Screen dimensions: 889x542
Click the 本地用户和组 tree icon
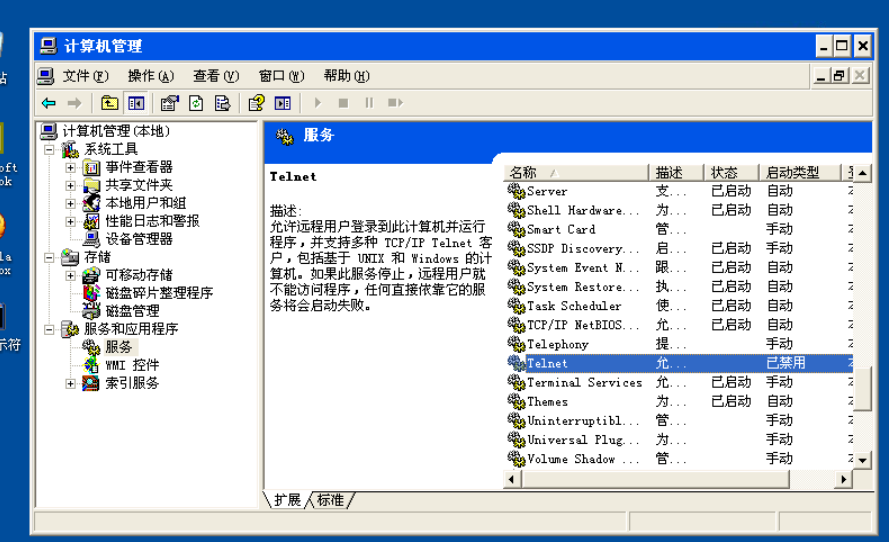point(91,203)
